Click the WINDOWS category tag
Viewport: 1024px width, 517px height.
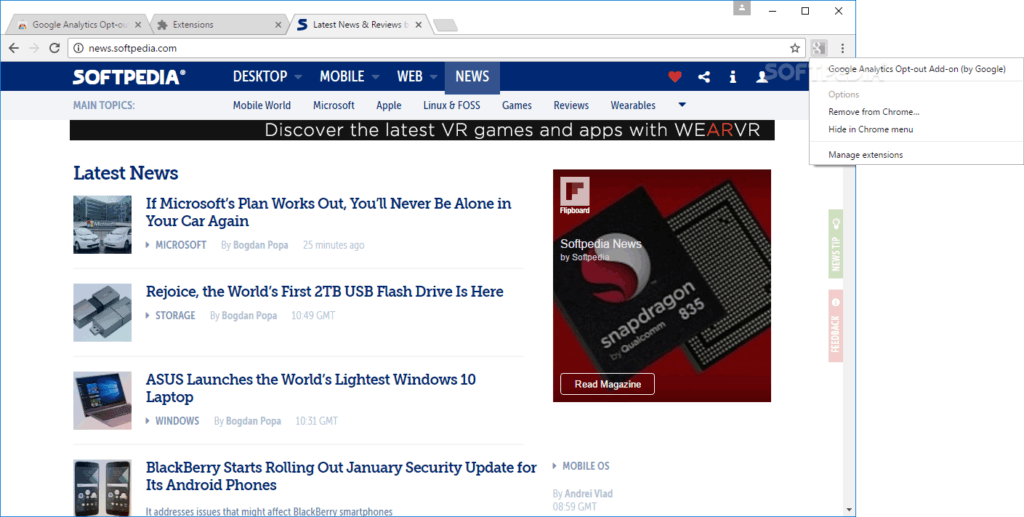177,421
